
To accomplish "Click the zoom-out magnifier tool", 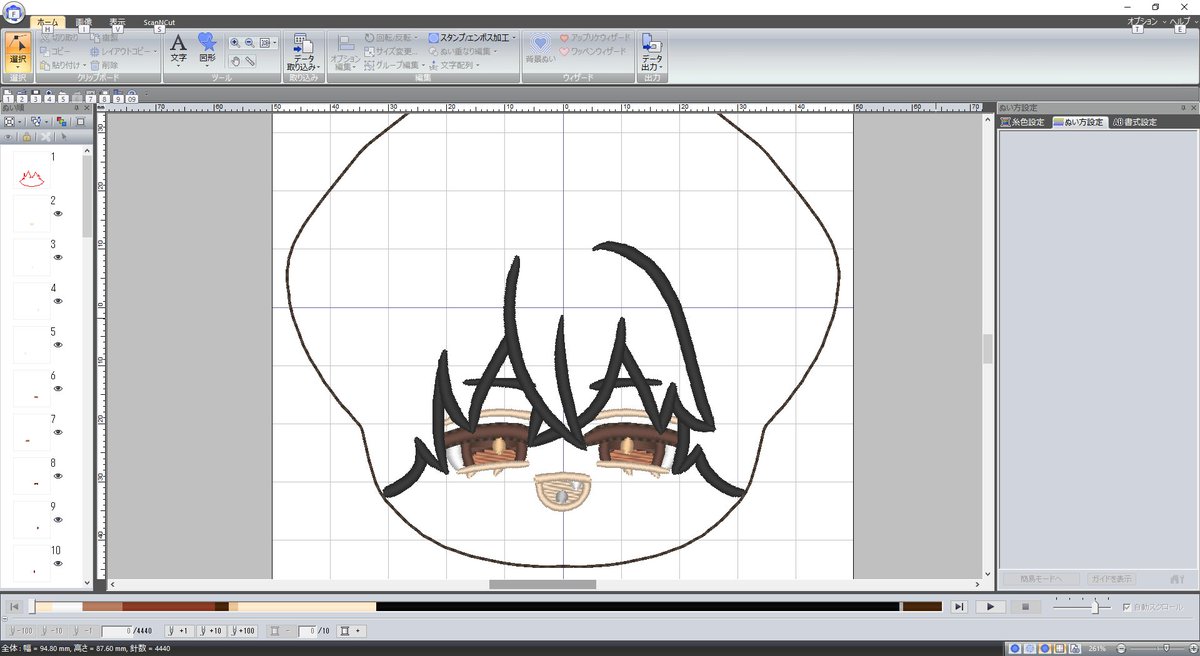I will pyautogui.click(x=250, y=43).
